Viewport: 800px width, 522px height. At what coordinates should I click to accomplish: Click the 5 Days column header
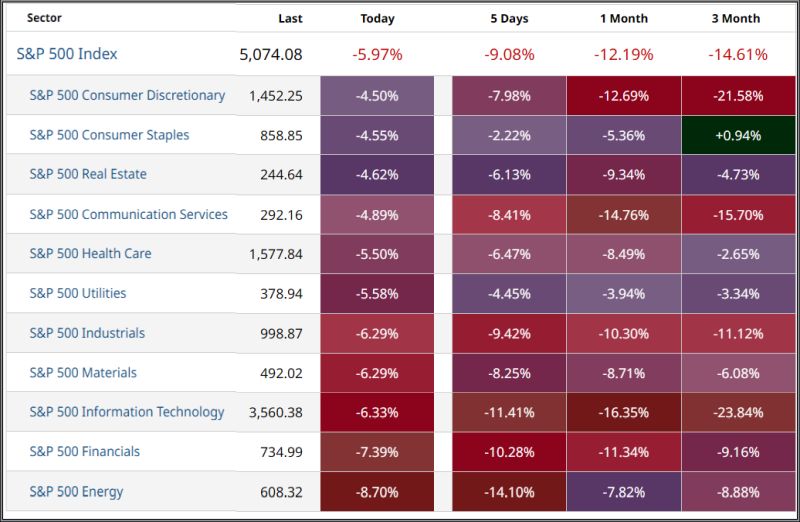pos(509,18)
